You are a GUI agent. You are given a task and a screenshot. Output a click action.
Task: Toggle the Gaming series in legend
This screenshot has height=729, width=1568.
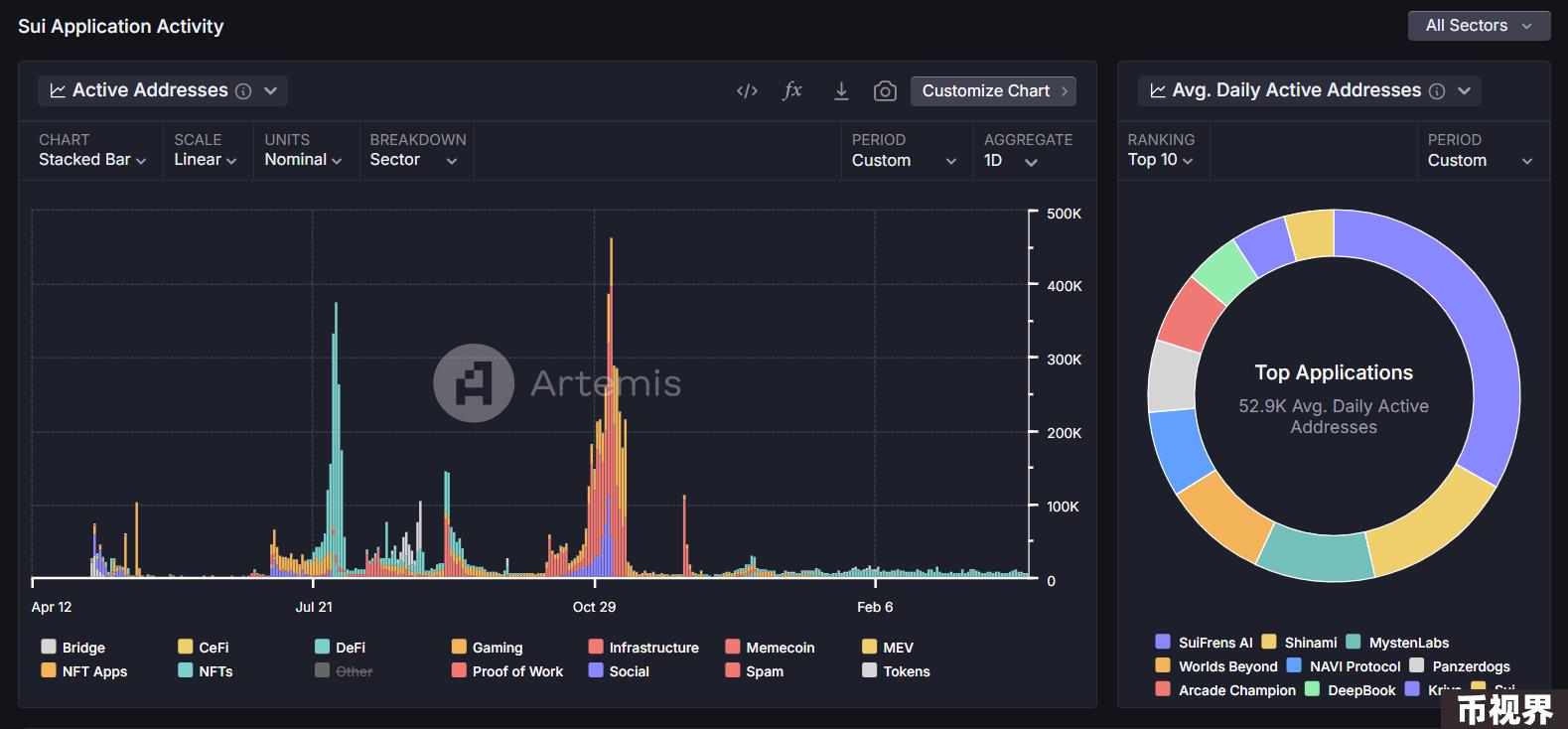(x=488, y=648)
